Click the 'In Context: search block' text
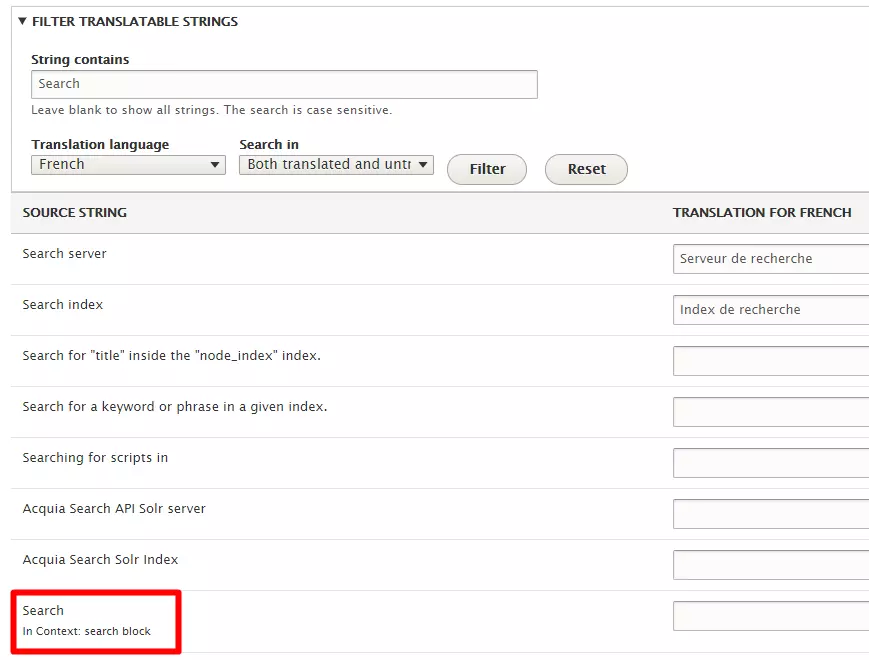Viewport: 869px width, 660px height. (x=87, y=632)
